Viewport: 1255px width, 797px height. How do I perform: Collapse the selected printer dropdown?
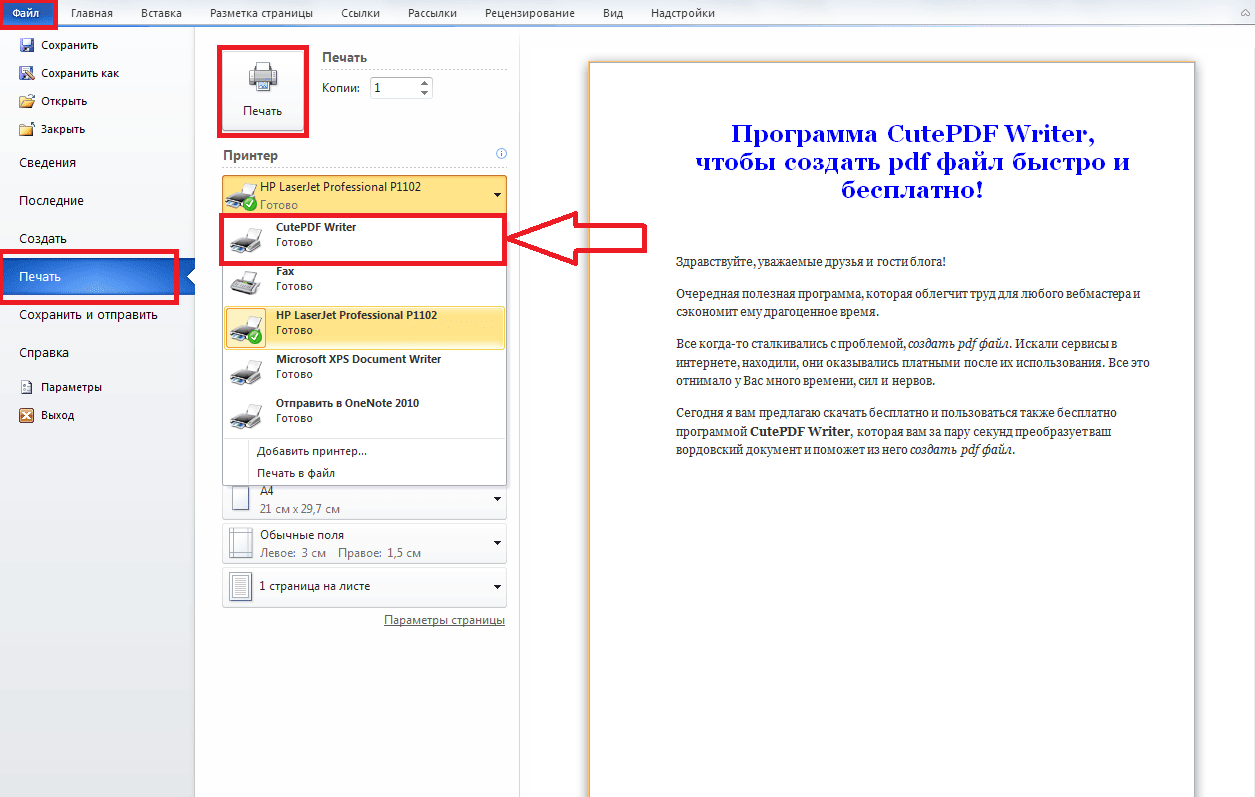[x=497, y=195]
